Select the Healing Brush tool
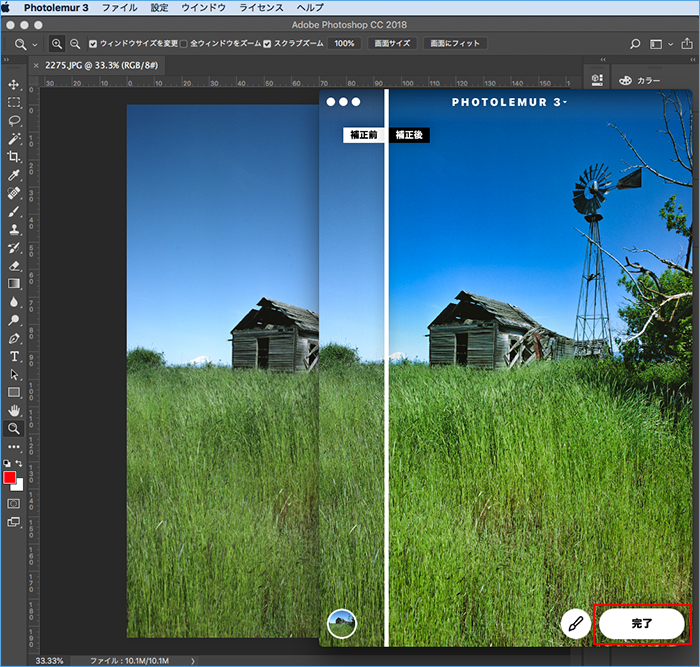This screenshot has width=700, height=667. (x=14, y=193)
